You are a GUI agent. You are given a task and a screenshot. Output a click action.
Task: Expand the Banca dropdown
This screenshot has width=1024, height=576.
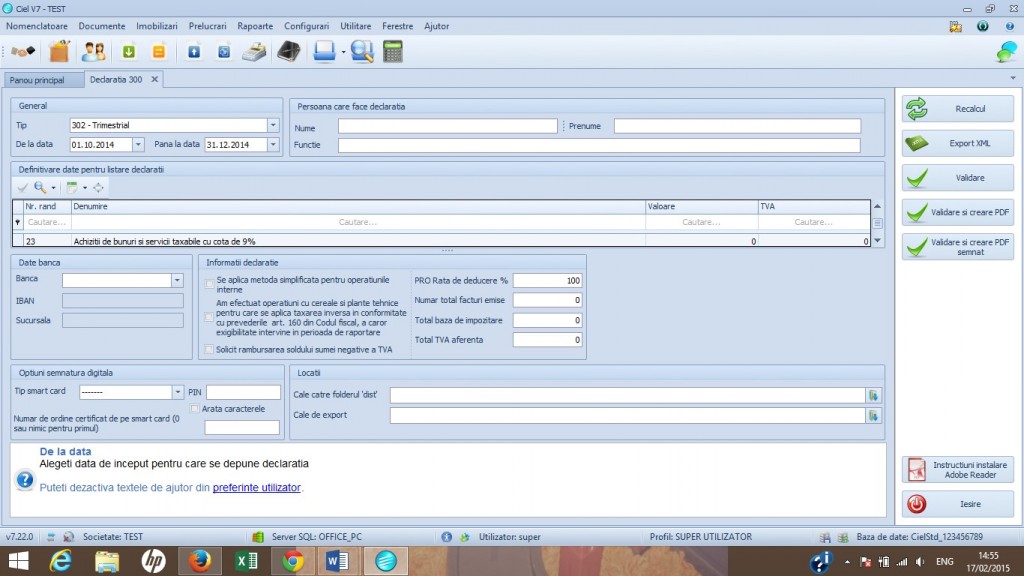[177, 280]
